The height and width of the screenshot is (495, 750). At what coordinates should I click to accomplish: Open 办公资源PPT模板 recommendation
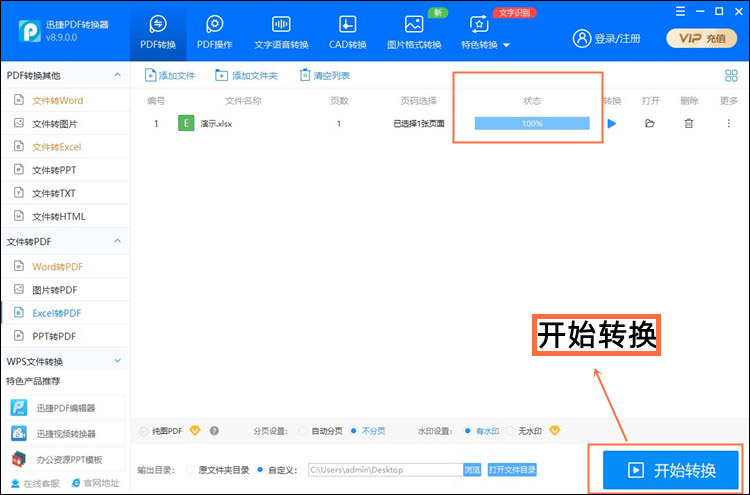pos(66,460)
